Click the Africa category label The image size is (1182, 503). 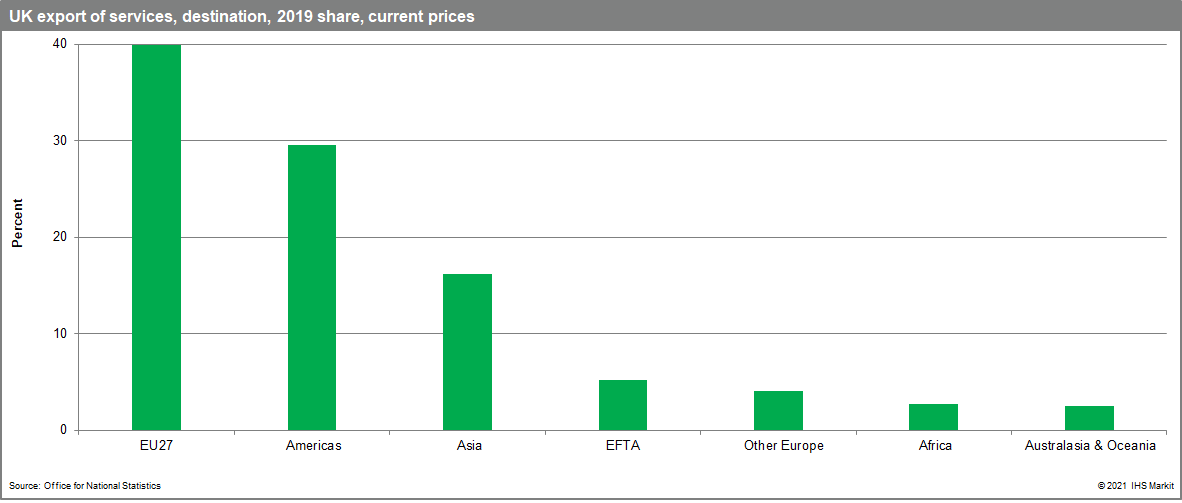tap(936, 445)
